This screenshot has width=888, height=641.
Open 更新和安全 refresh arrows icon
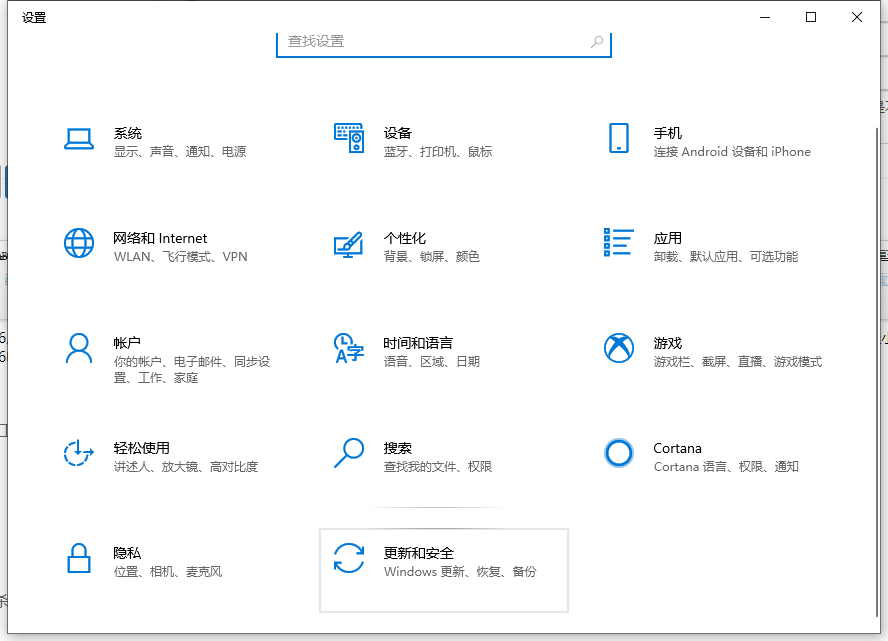point(348,558)
